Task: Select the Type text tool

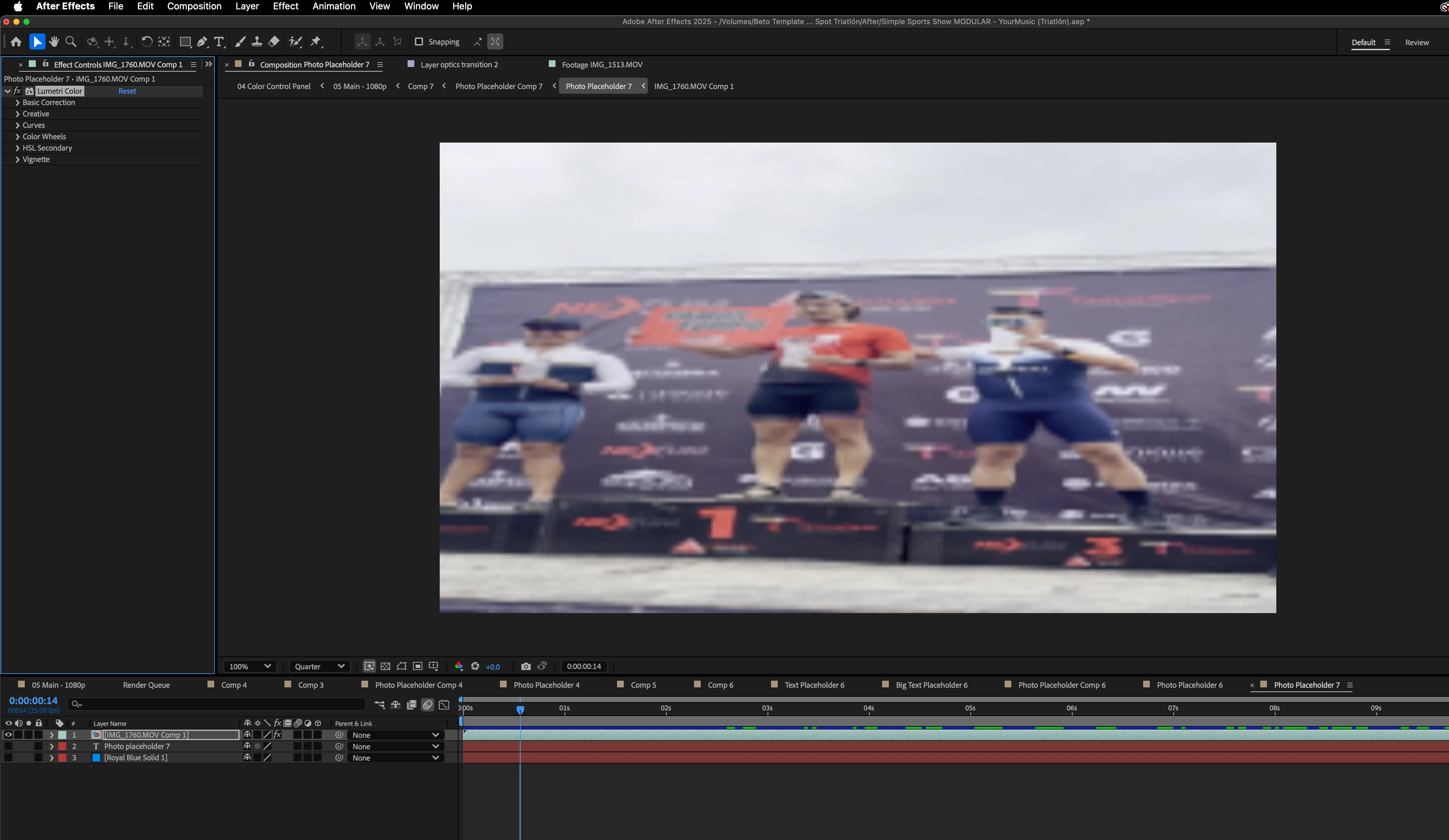Action: (219, 41)
